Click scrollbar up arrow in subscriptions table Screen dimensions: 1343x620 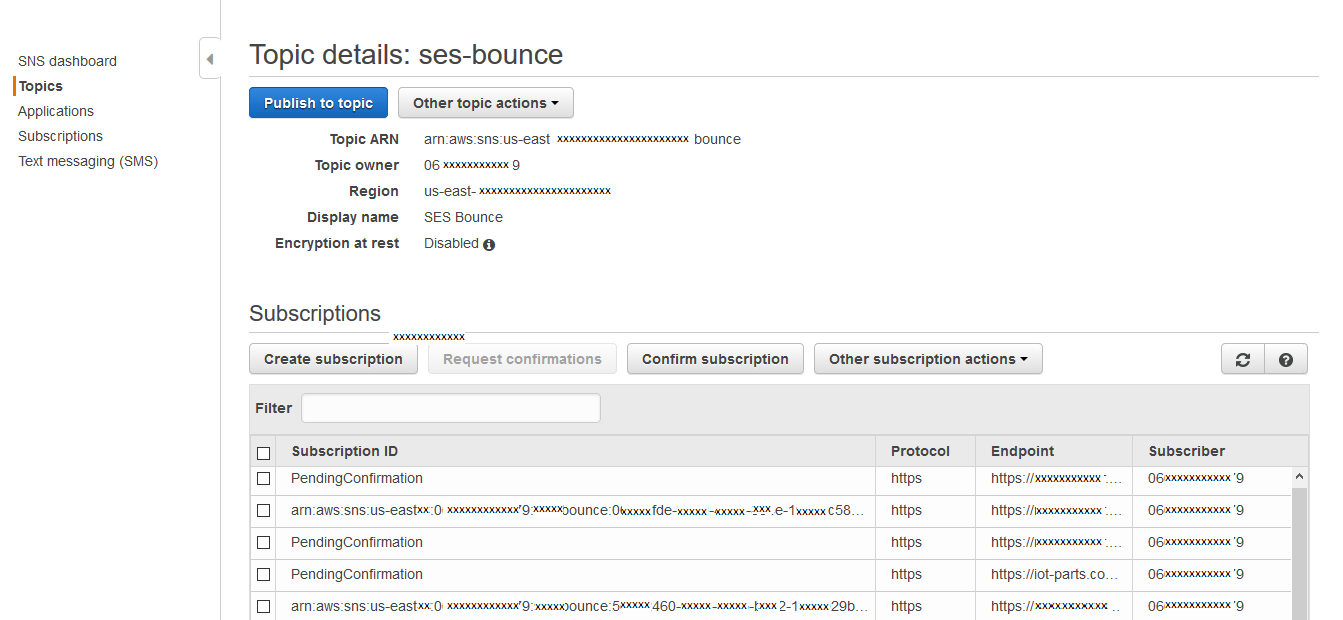(1299, 478)
